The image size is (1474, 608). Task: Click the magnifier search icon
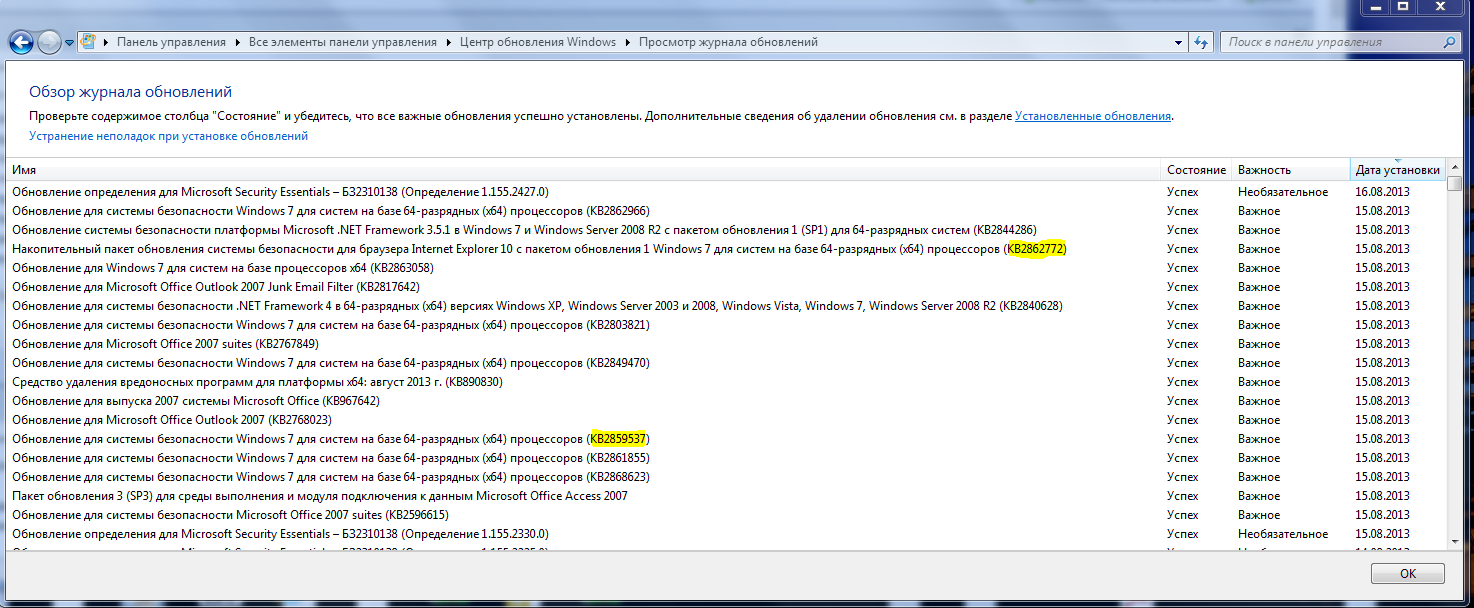(1449, 42)
